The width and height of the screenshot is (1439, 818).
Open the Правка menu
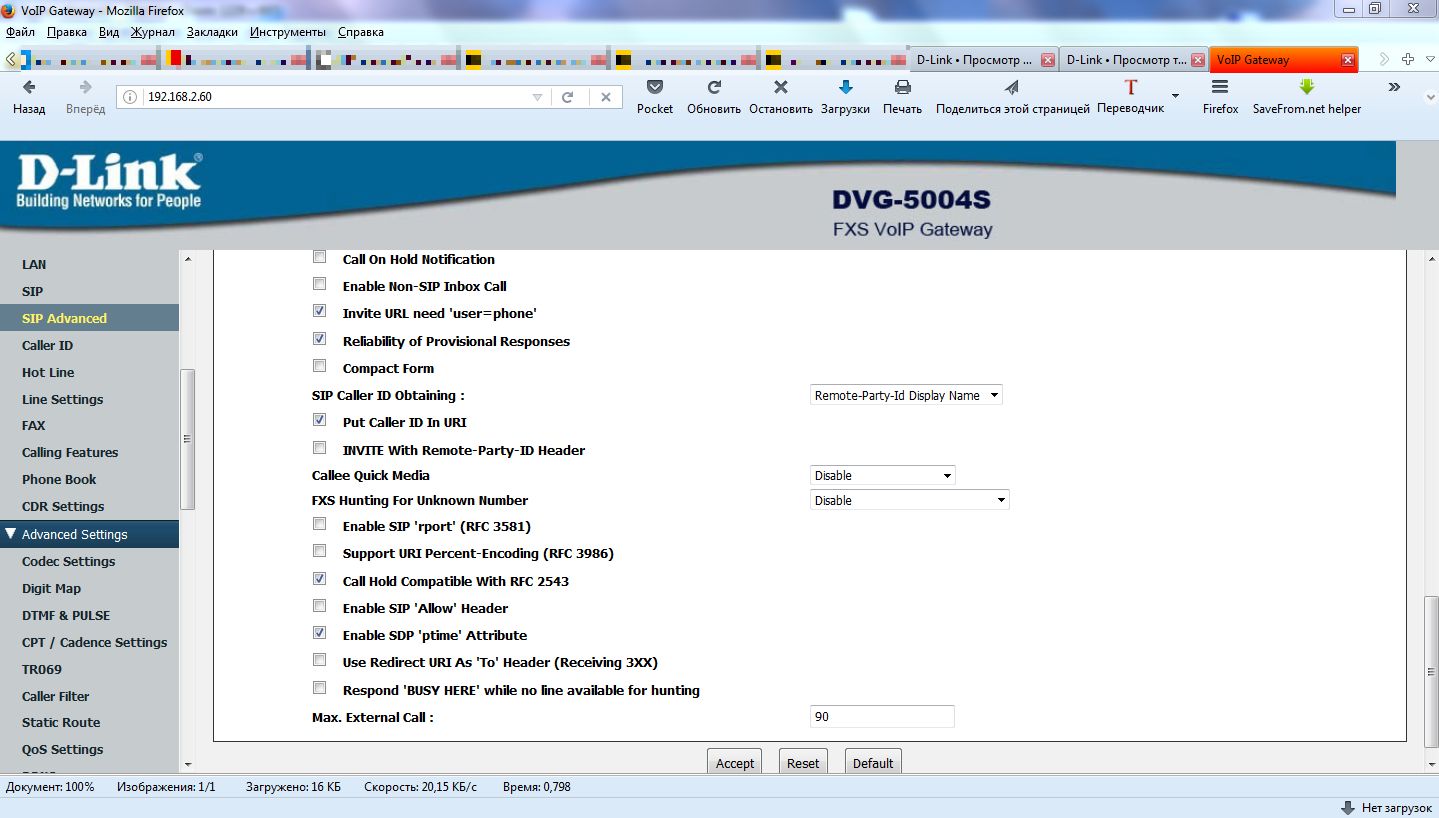click(x=67, y=32)
